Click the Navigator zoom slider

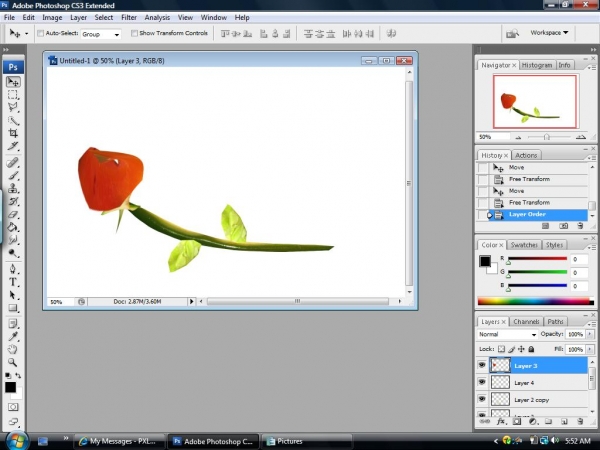click(x=548, y=137)
